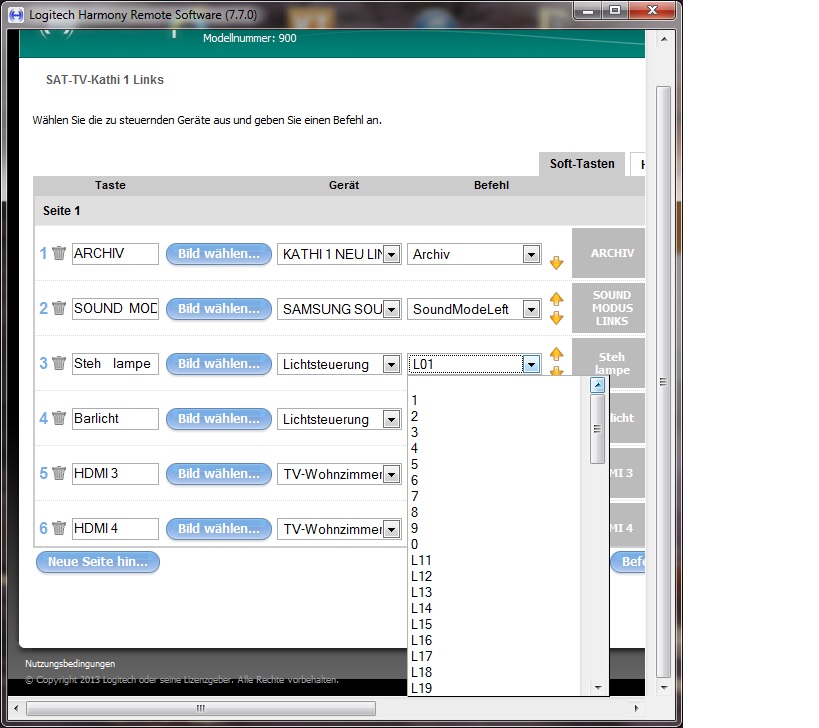Viewport: 819px width, 728px height.
Task: Move ARCHIV row down with arrow
Action: pos(556,263)
